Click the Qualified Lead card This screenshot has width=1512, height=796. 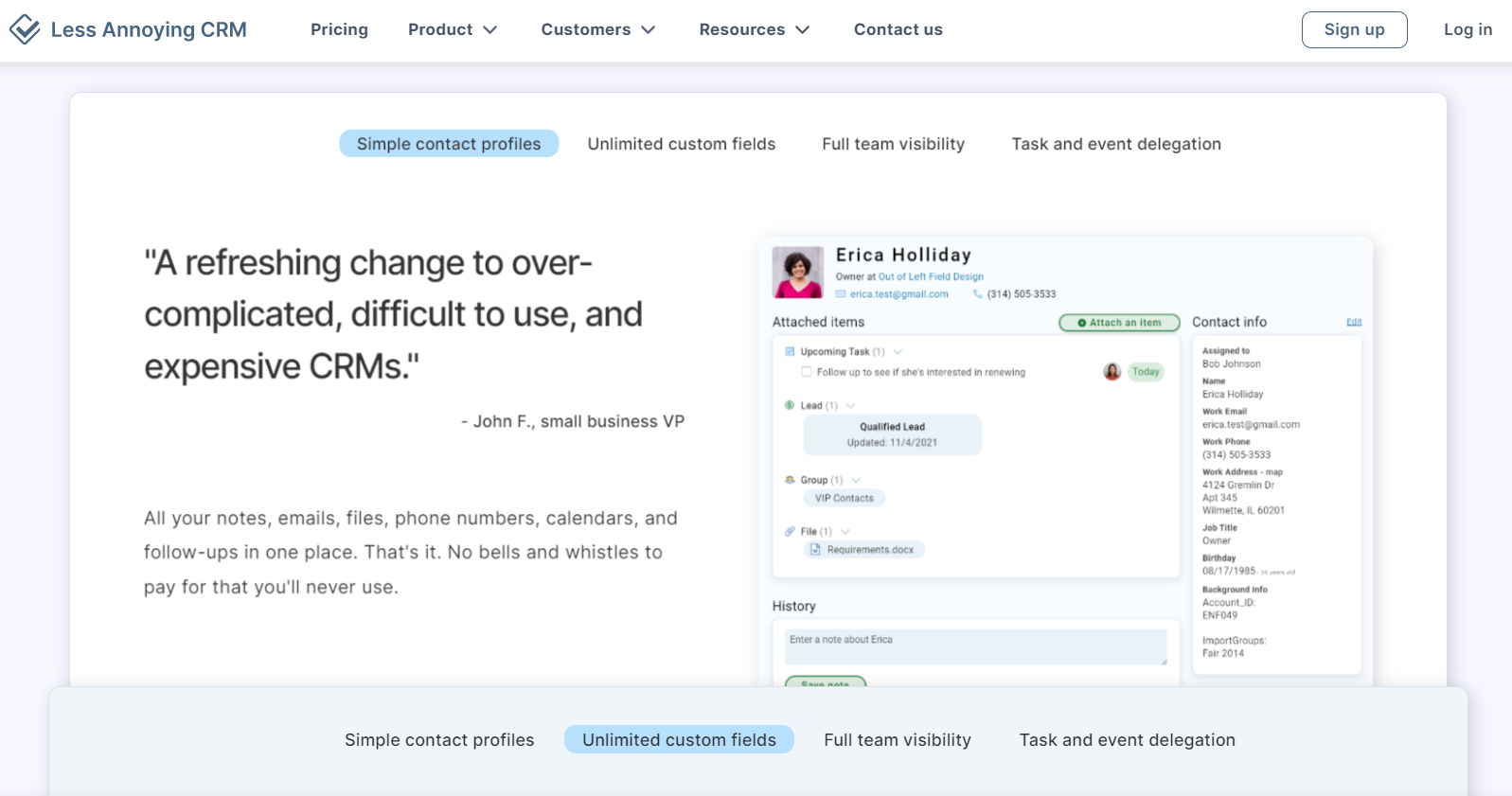click(x=892, y=434)
